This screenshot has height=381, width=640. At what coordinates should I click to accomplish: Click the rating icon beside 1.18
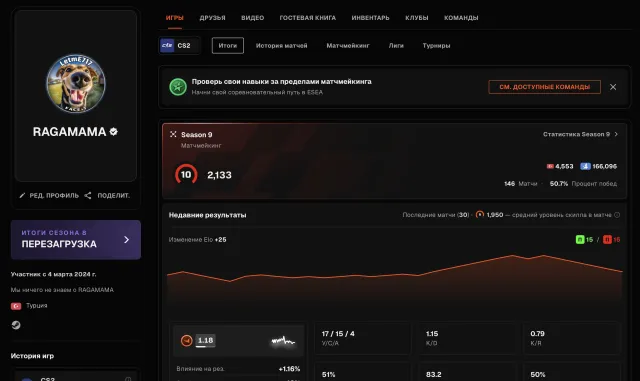point(187,341)
